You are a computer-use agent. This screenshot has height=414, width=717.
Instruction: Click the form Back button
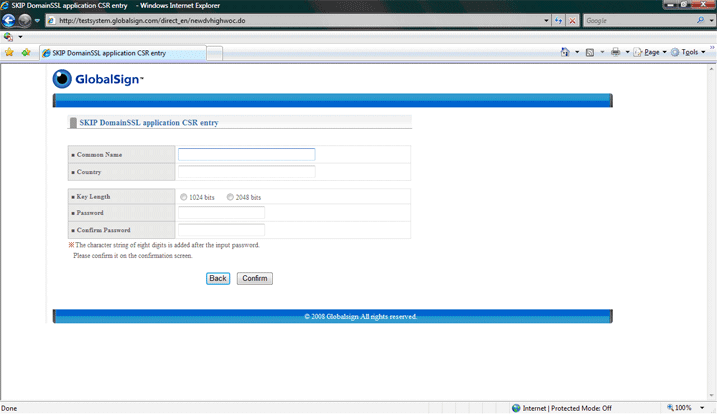click(x=218, y=278)
